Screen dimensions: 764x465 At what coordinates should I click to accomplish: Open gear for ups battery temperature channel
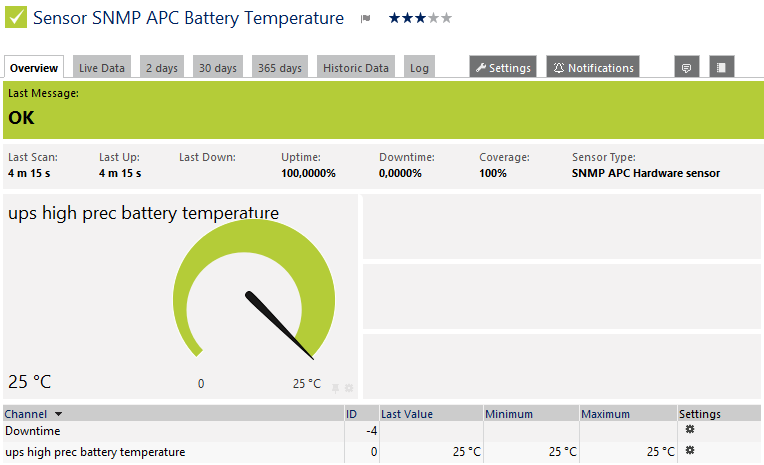pos(689,451)
